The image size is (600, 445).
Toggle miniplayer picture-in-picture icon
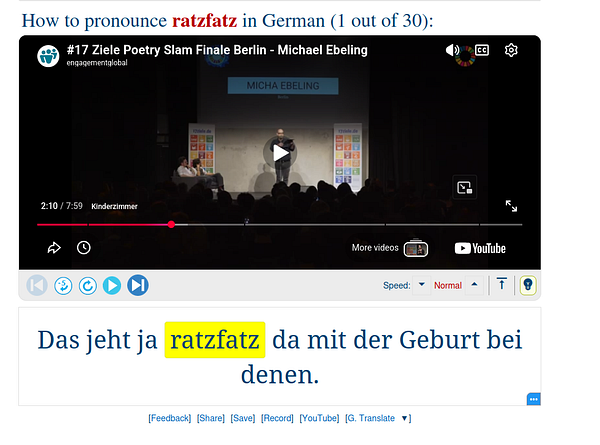click(465, 187)
